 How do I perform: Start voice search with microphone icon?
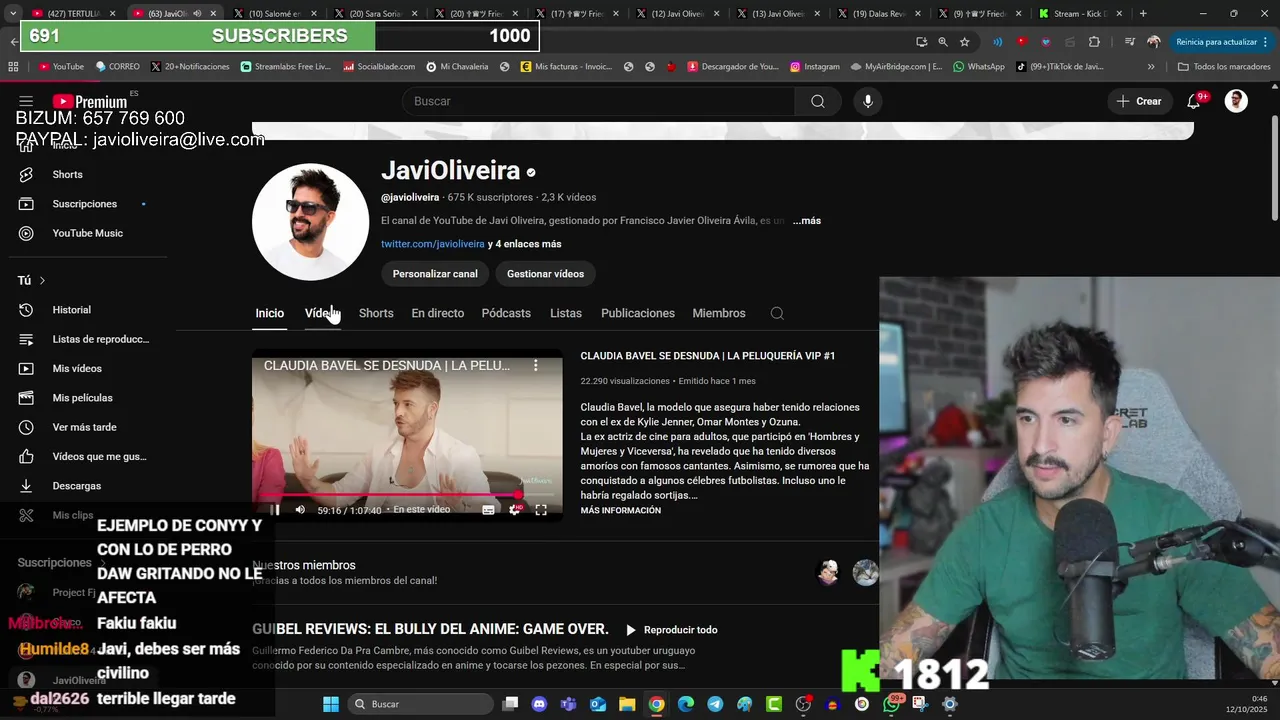coord(868,101)
